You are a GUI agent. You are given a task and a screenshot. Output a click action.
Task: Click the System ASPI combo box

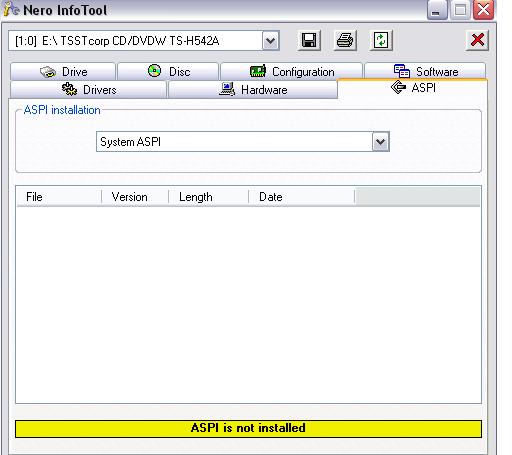[x=243, y=142]
